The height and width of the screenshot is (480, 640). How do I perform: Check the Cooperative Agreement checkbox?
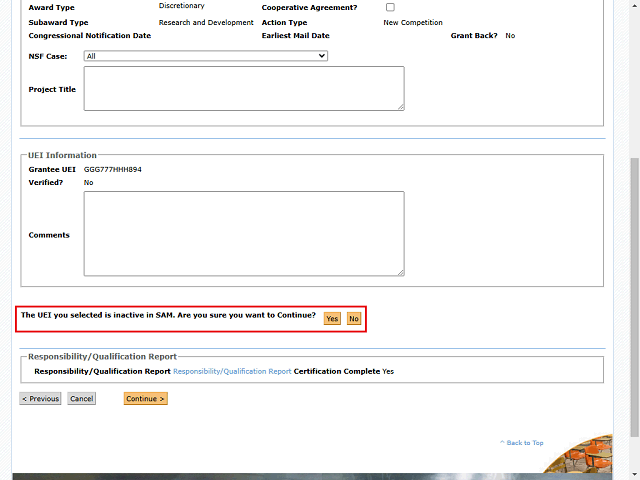[390, 7]
